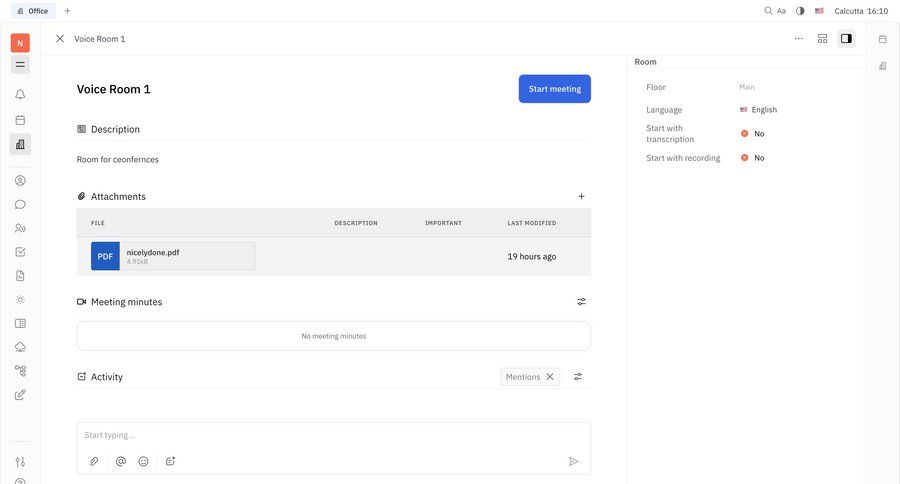Click the Floor Main value
Image resolution: width=900 pixels, height=484 pixels.
[747, 87]
